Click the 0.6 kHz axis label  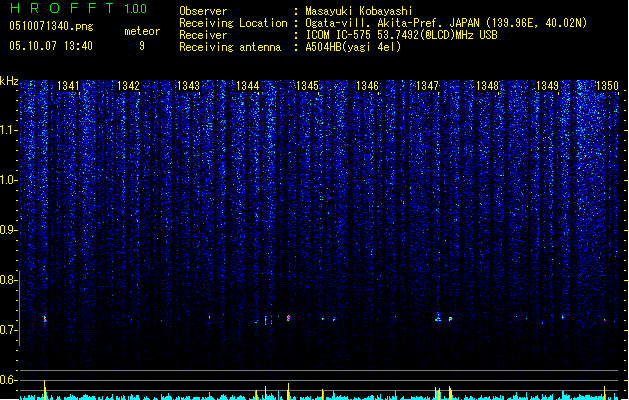(x=8, y=380)
